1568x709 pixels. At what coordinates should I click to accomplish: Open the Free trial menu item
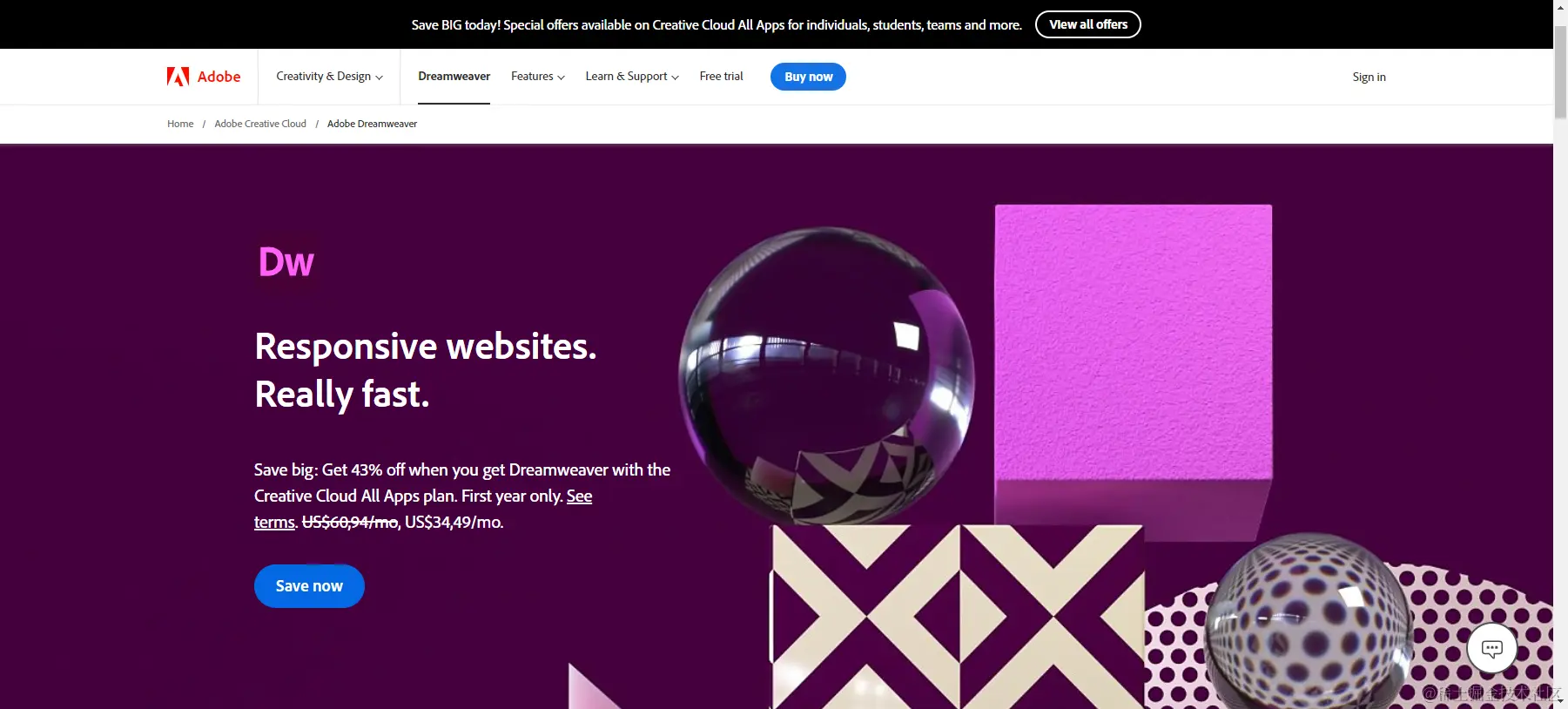click(721, 77)
